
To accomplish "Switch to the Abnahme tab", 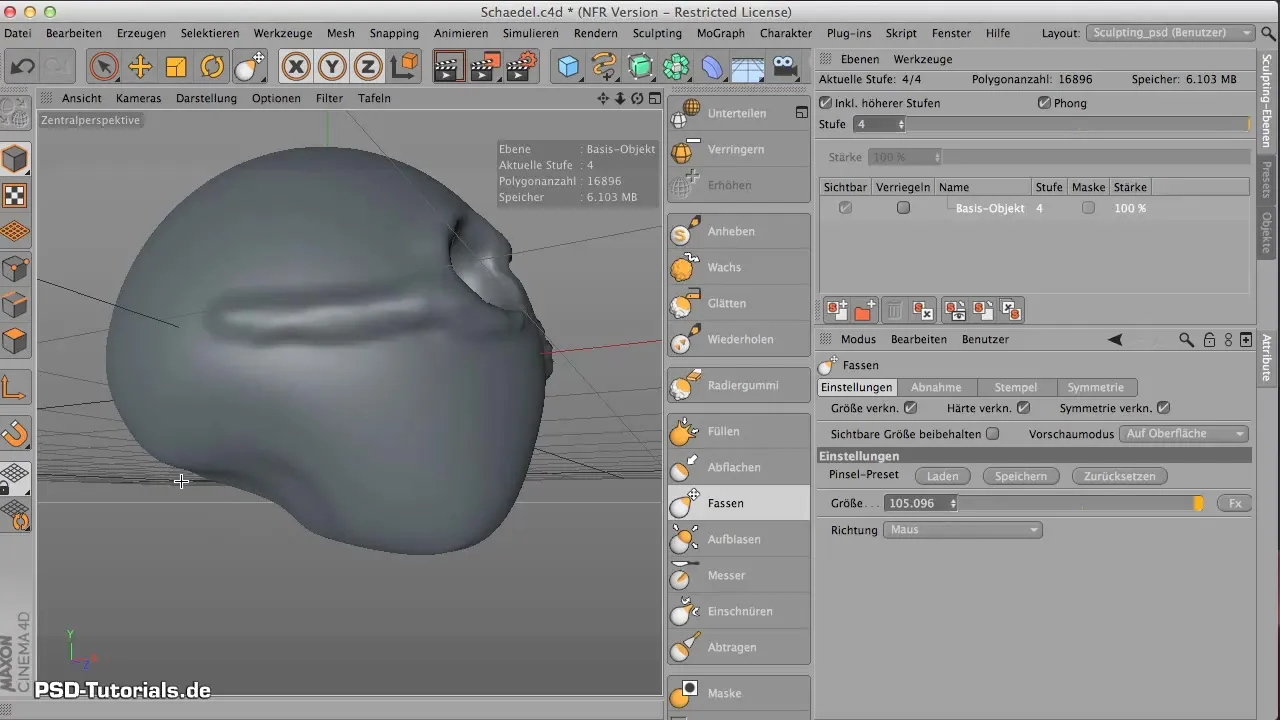I will point(936,387).
